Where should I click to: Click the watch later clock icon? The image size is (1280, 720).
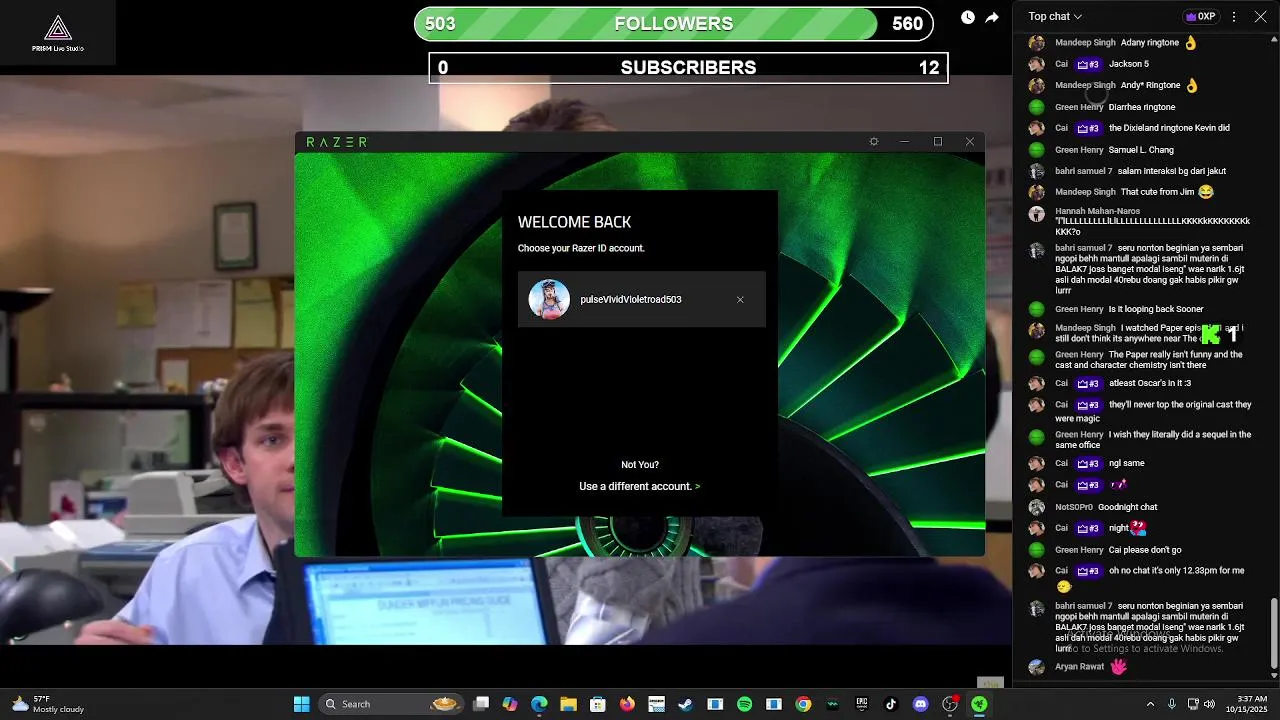click(x=968, y=17)
